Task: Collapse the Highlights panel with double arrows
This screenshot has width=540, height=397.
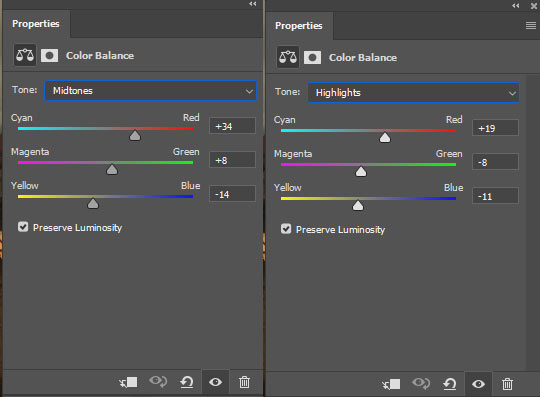Action: click(x=516, y=6)
